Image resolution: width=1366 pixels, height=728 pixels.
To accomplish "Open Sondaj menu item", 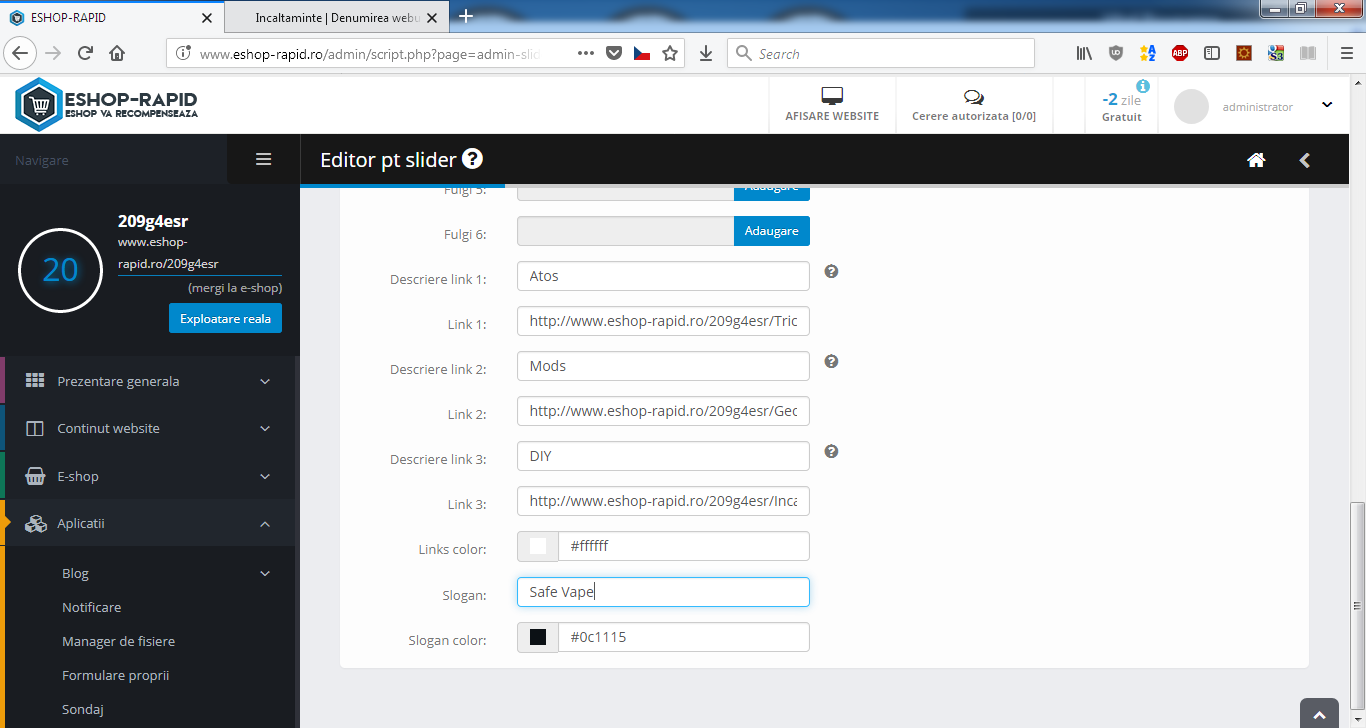I will [83, 709].
